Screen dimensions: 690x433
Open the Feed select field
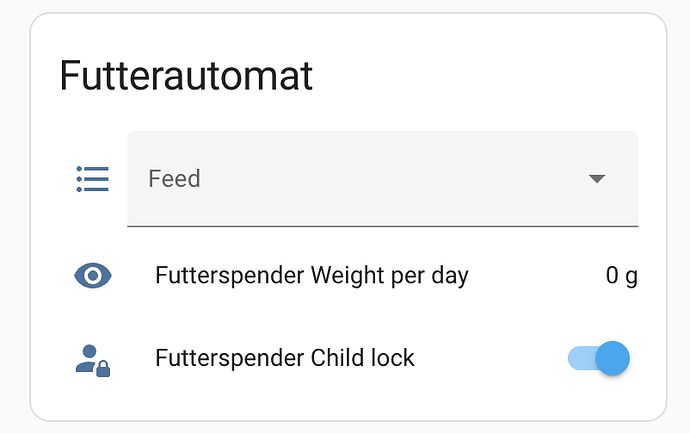382,179
